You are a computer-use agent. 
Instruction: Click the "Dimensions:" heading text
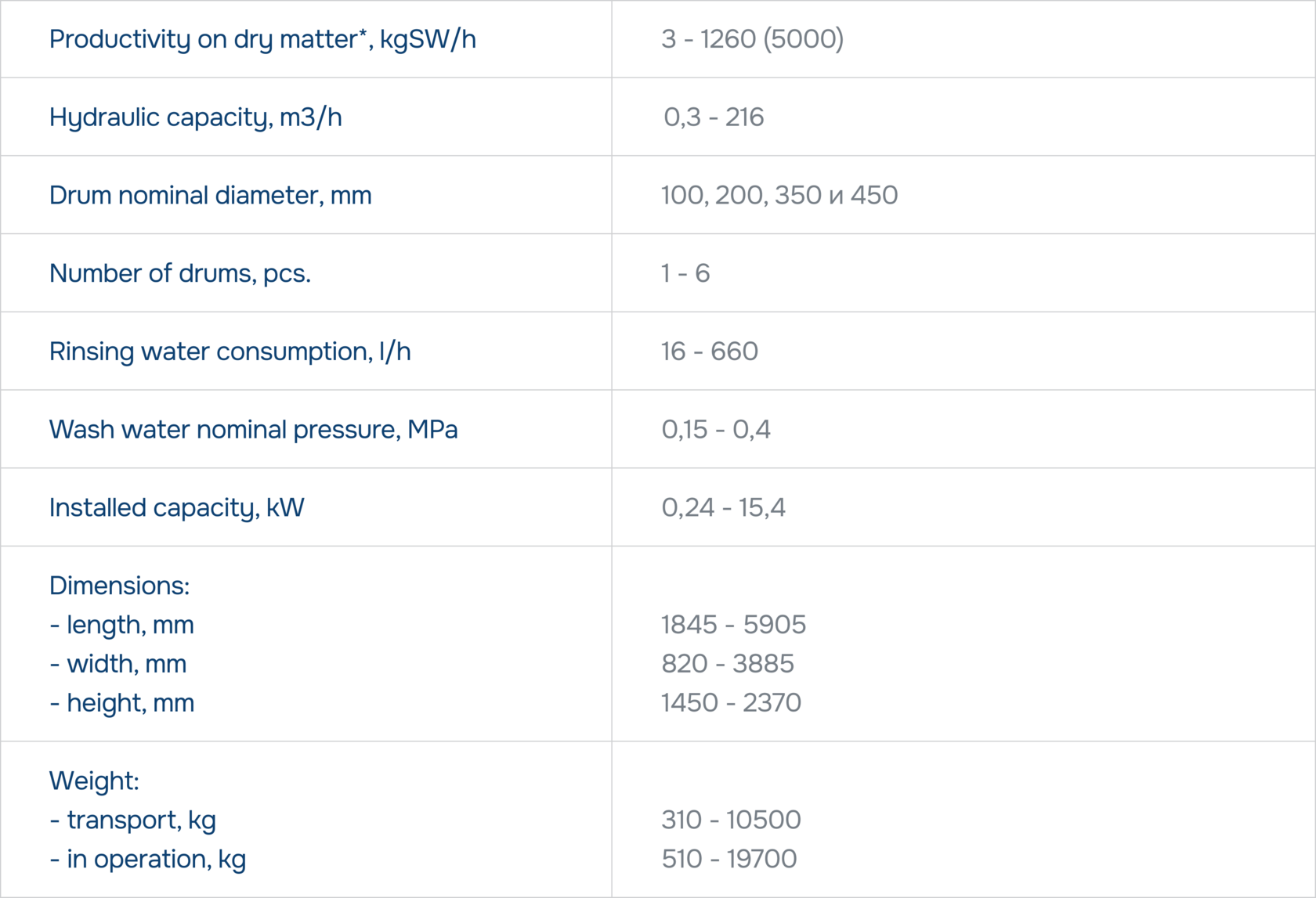(119, 586)
